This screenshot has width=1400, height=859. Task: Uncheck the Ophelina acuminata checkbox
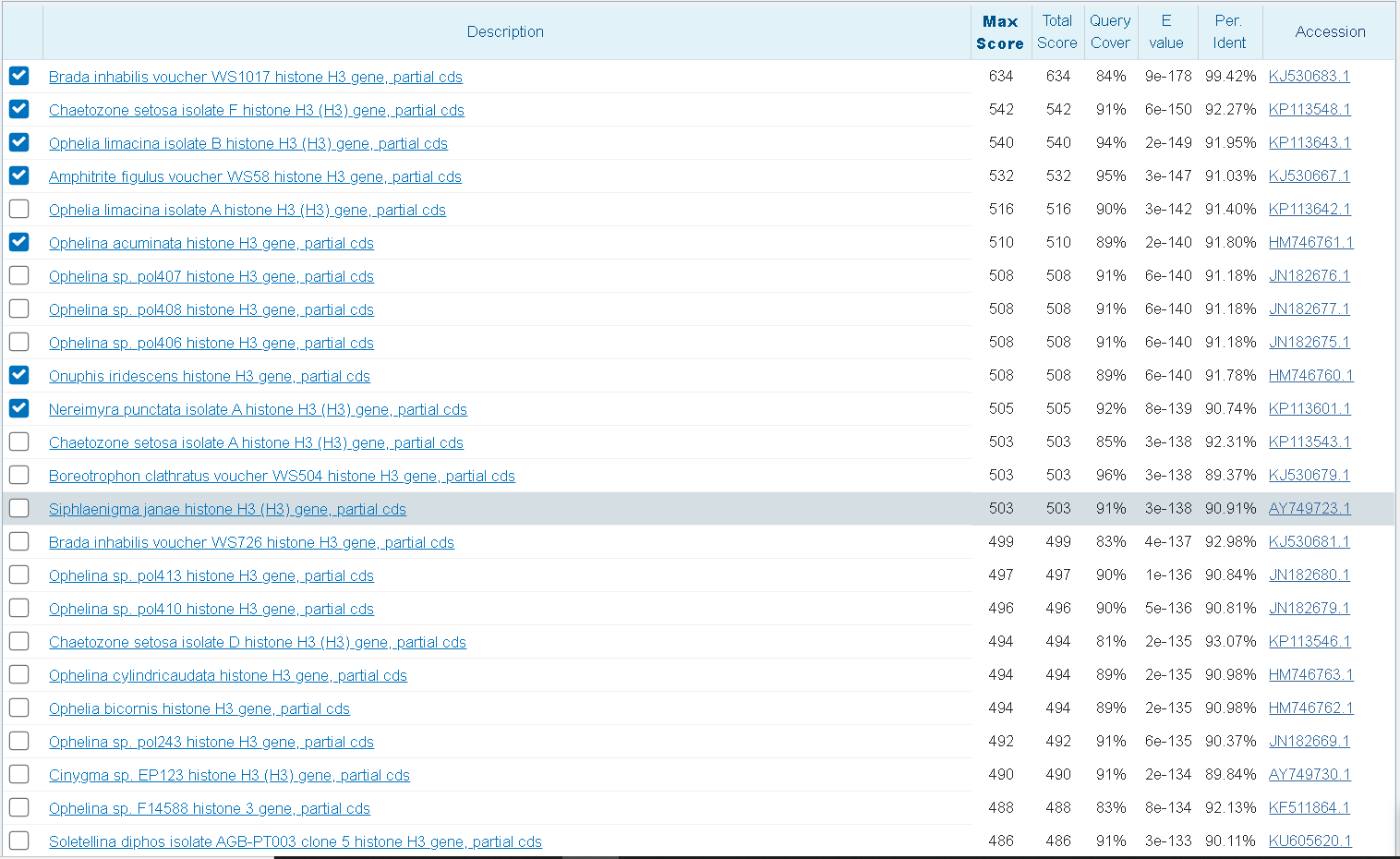pos(19,242)
